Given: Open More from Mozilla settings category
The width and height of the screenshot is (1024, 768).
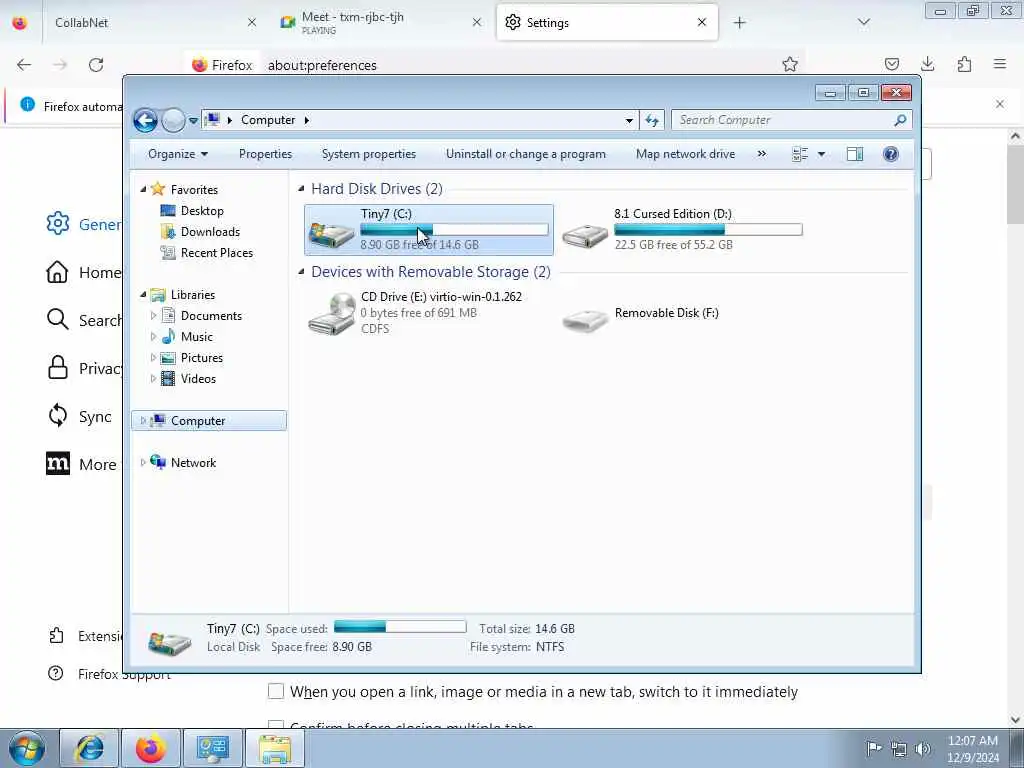Looking at the screenshot, I should (82, 464).
